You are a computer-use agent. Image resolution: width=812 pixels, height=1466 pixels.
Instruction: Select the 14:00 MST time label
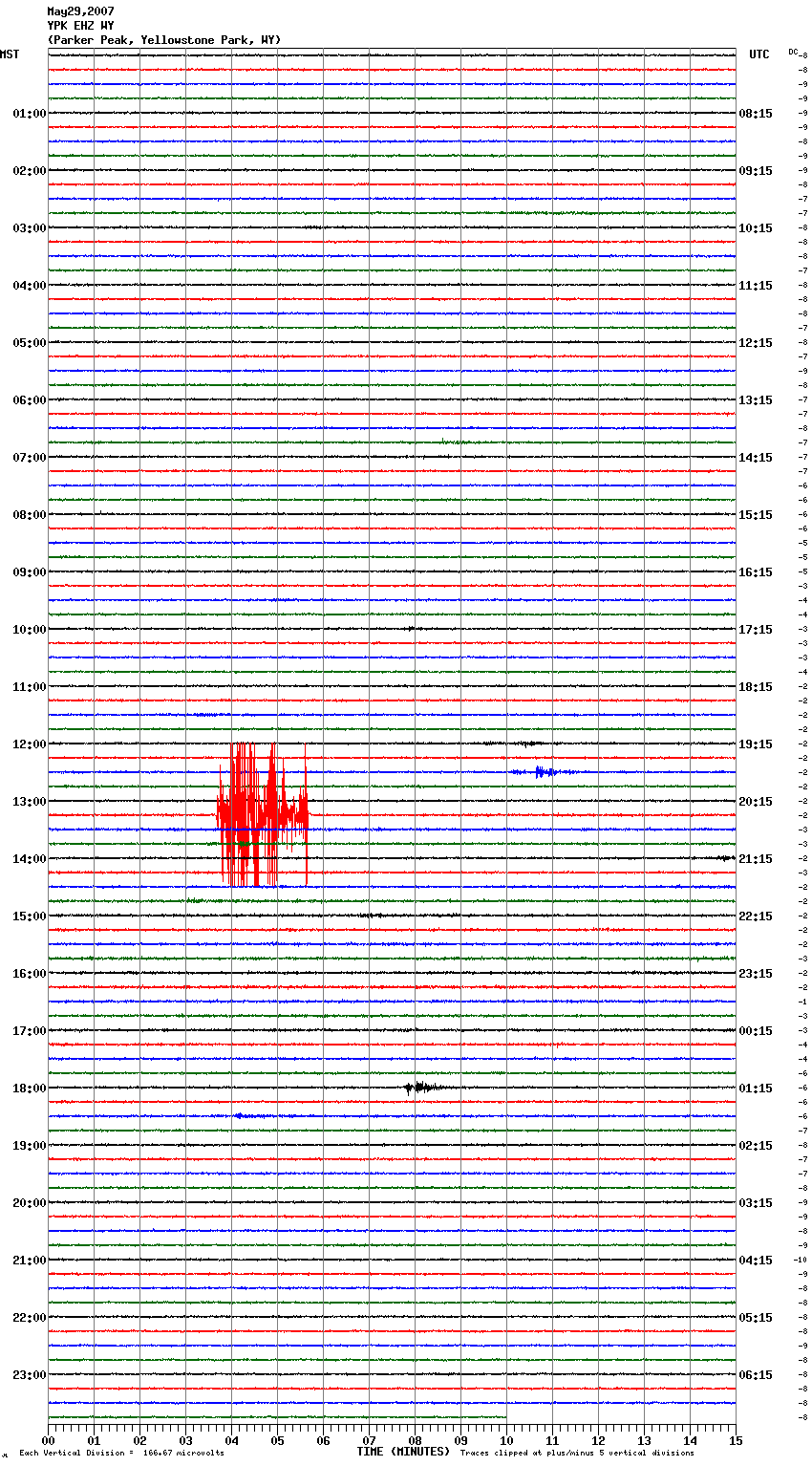(30, 859)
